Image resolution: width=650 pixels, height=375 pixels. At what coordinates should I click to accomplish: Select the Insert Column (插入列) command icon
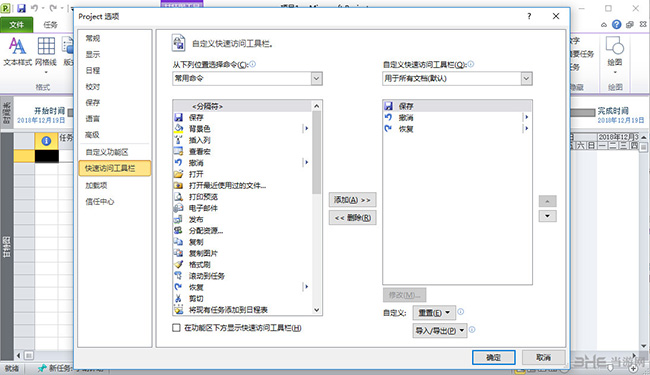[179, 140]
